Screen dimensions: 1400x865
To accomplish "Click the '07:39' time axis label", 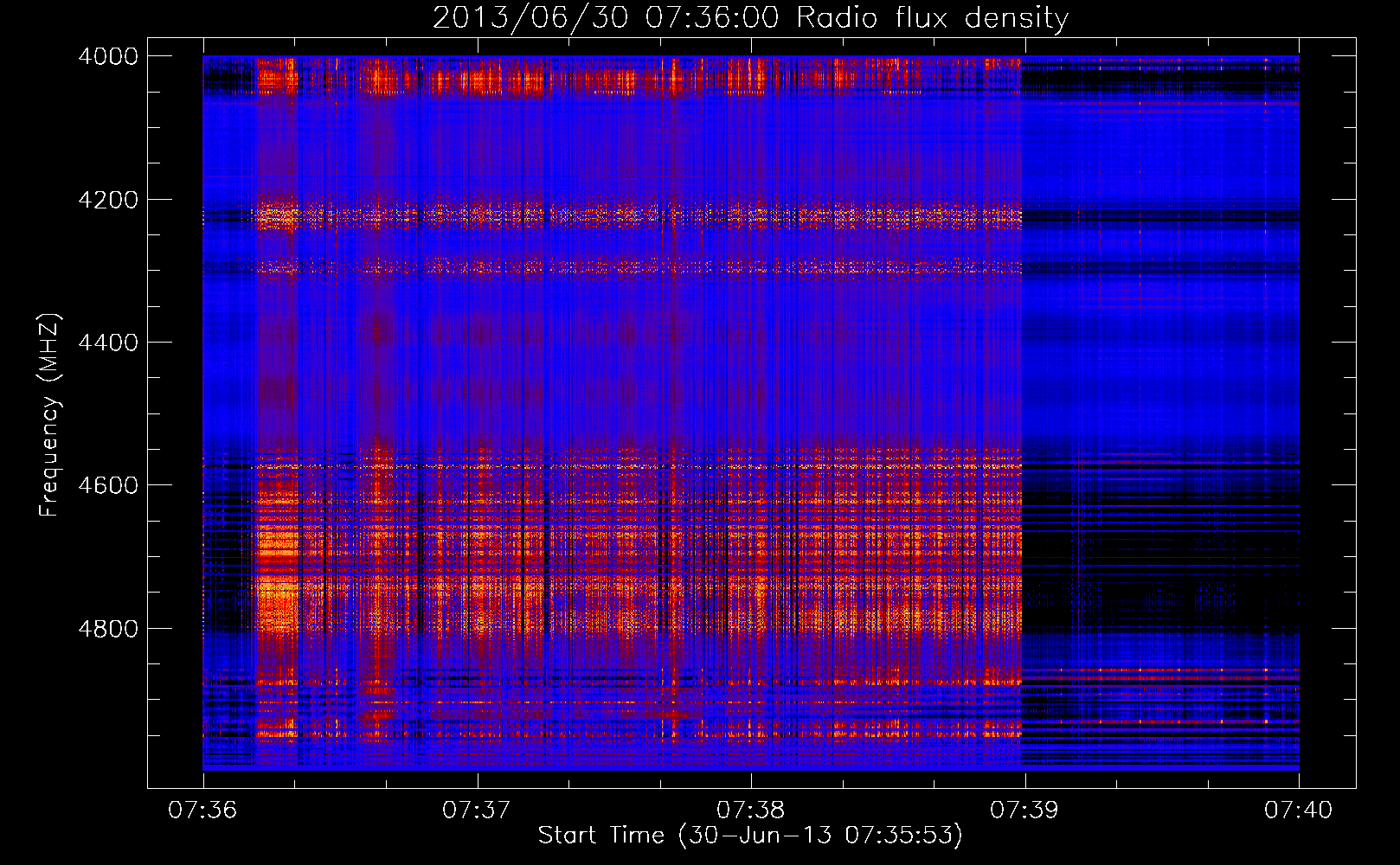I will 1024,811.
